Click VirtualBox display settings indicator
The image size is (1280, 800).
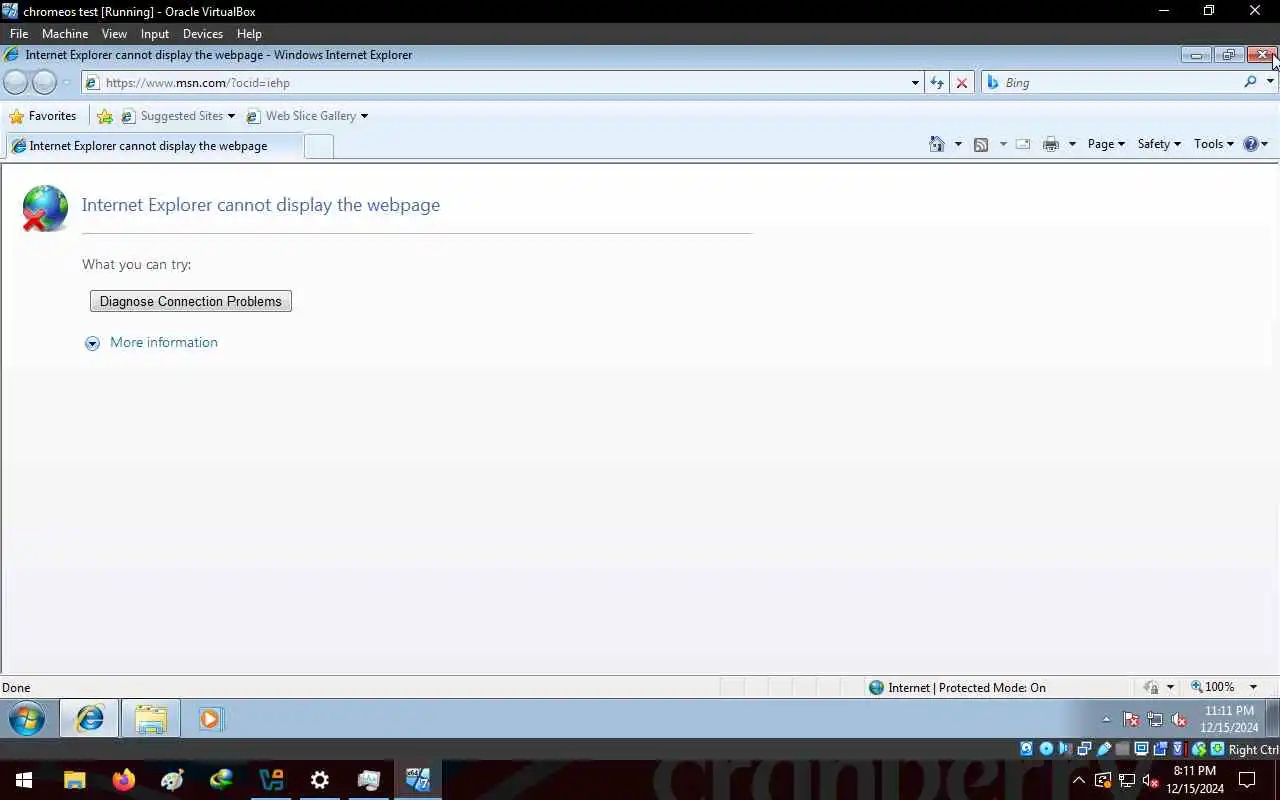1141,749
